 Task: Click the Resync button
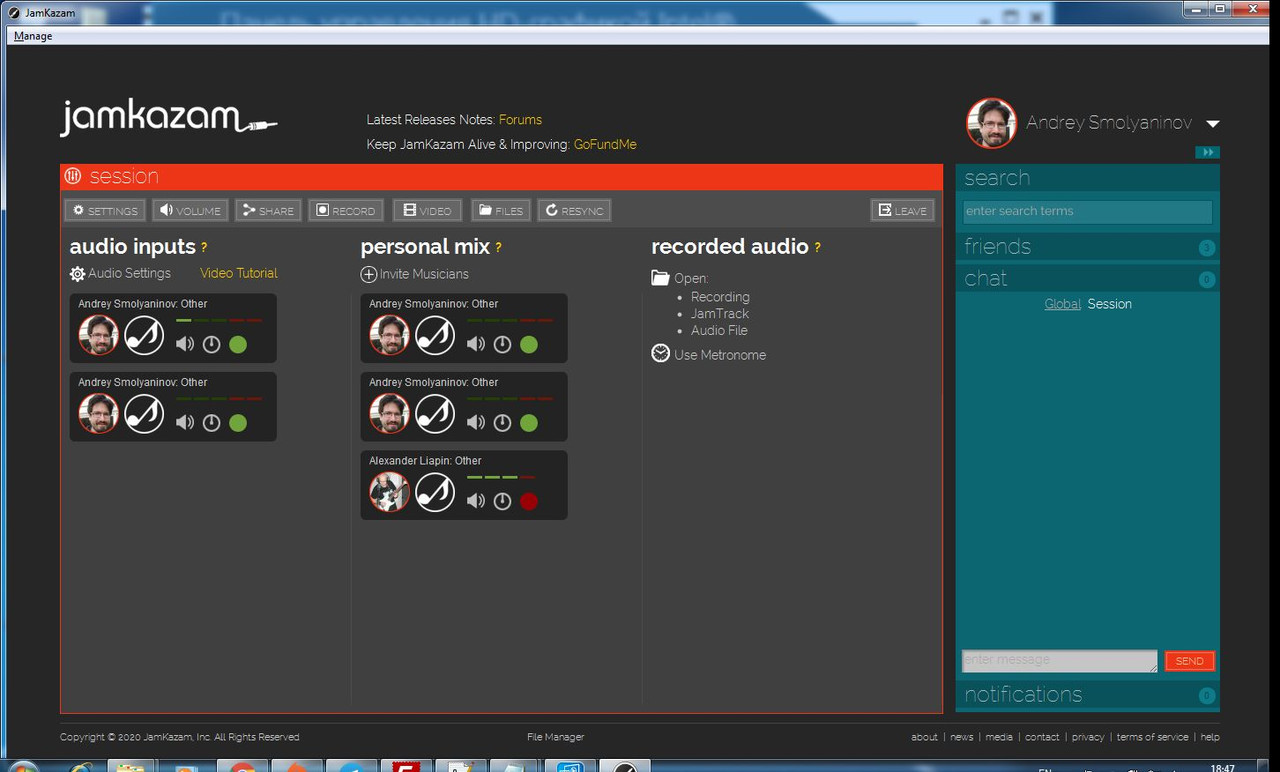tap(574, 211)
